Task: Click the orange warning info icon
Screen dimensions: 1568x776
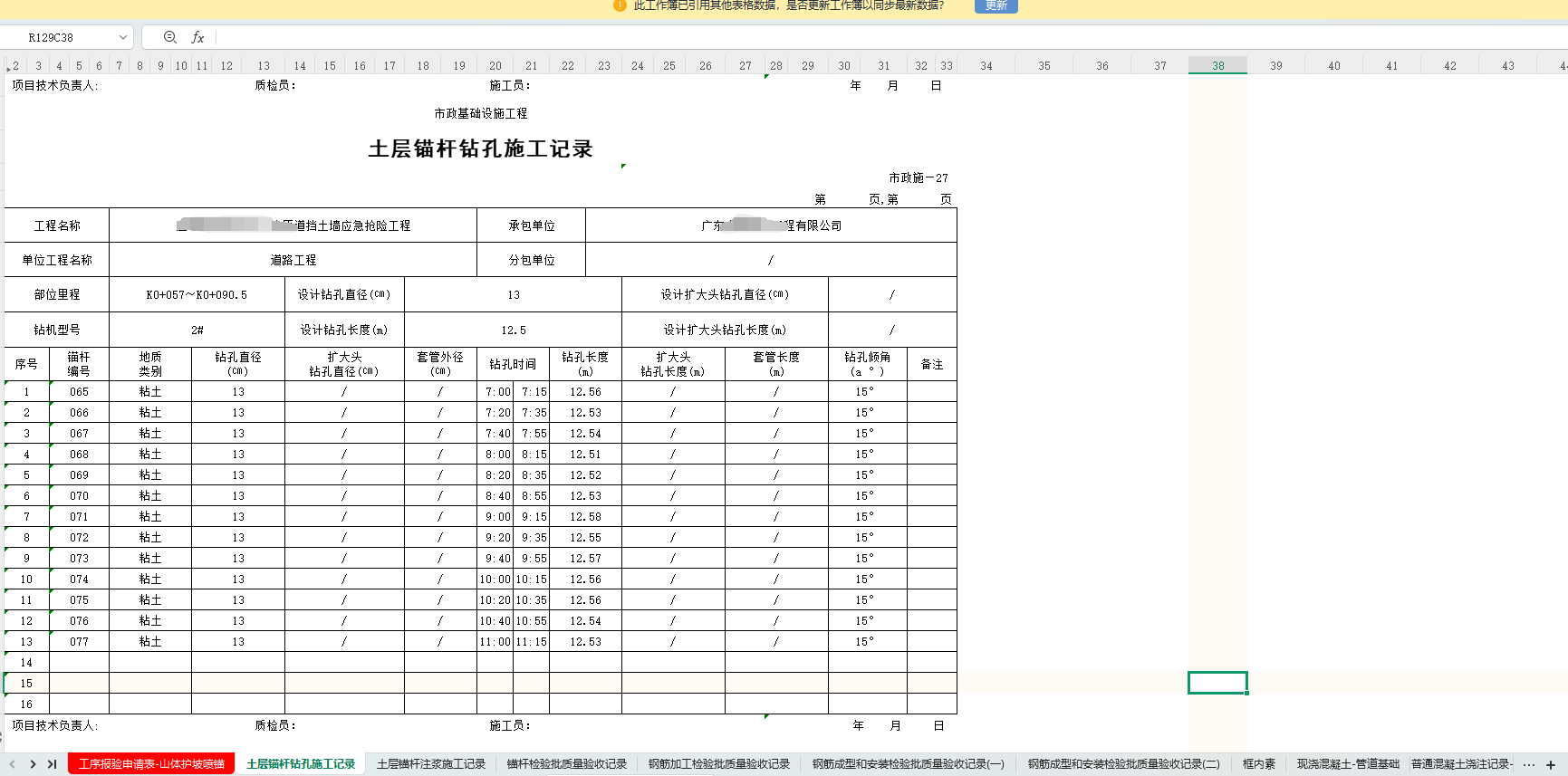Action: click(620, 5)
